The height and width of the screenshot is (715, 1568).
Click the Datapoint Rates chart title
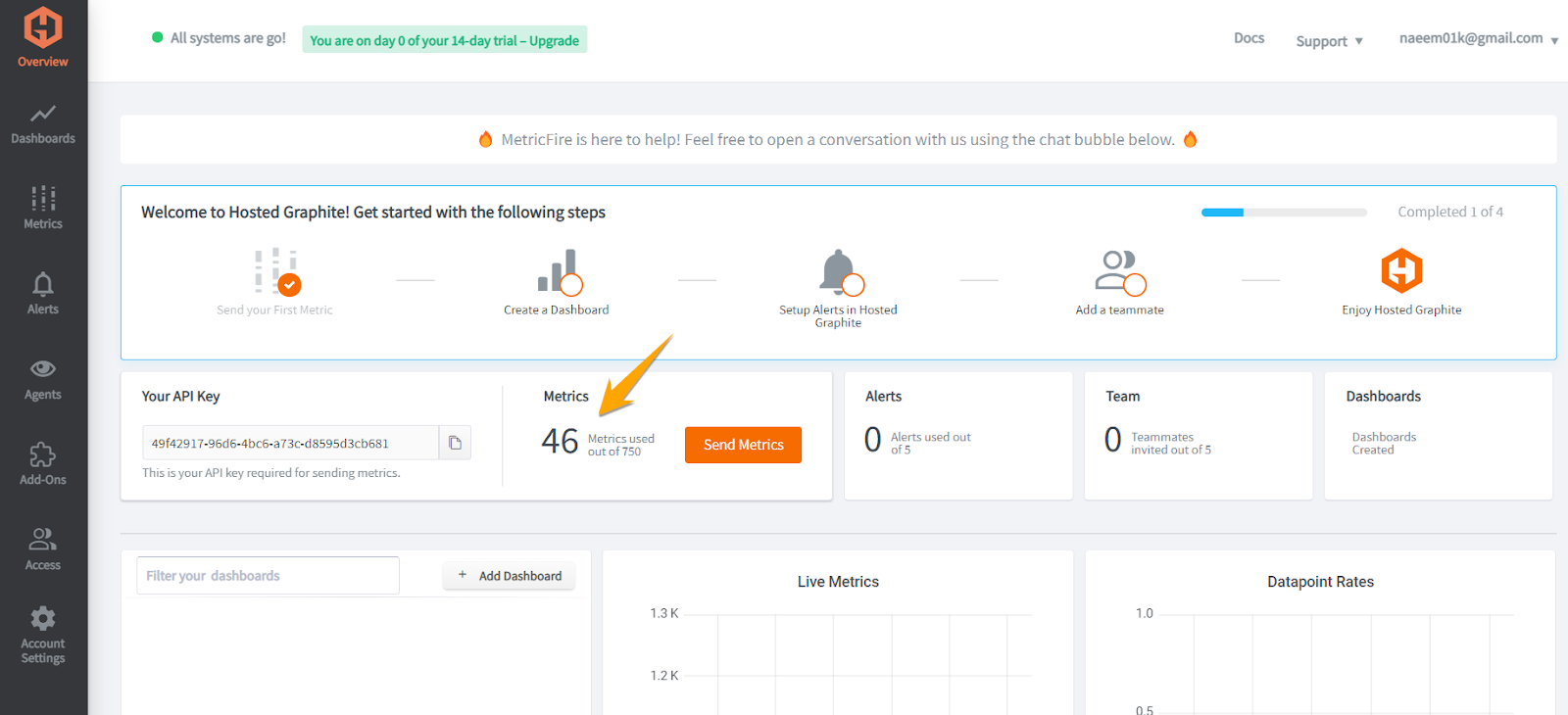tap(1320, 582)
